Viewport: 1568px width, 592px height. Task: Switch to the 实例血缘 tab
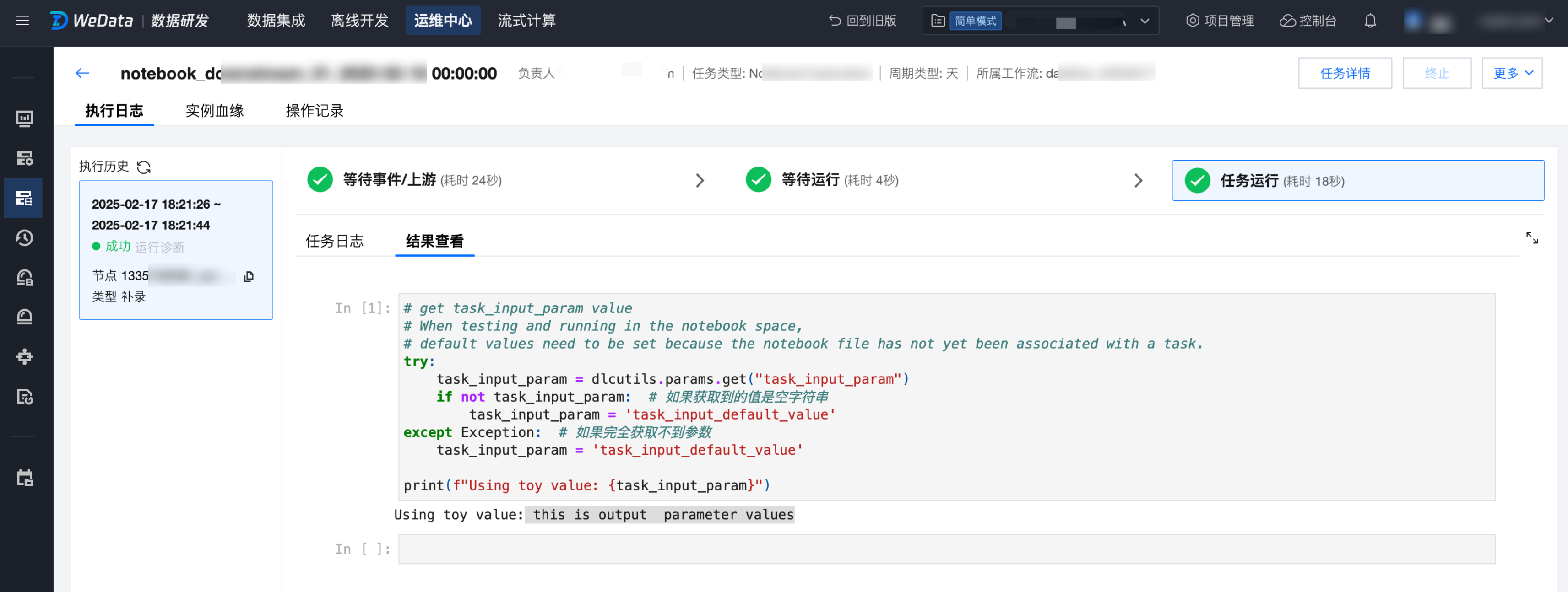click(x=214, y=111)
